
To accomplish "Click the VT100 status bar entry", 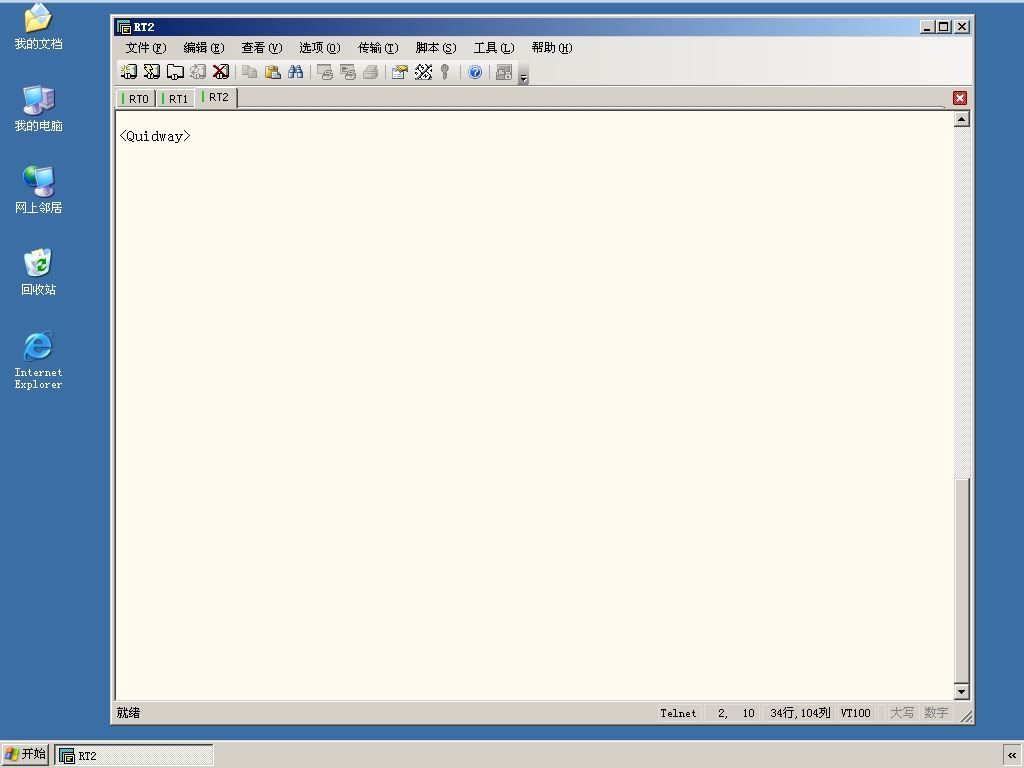I will pyautogui.click(x=856, y=713).
